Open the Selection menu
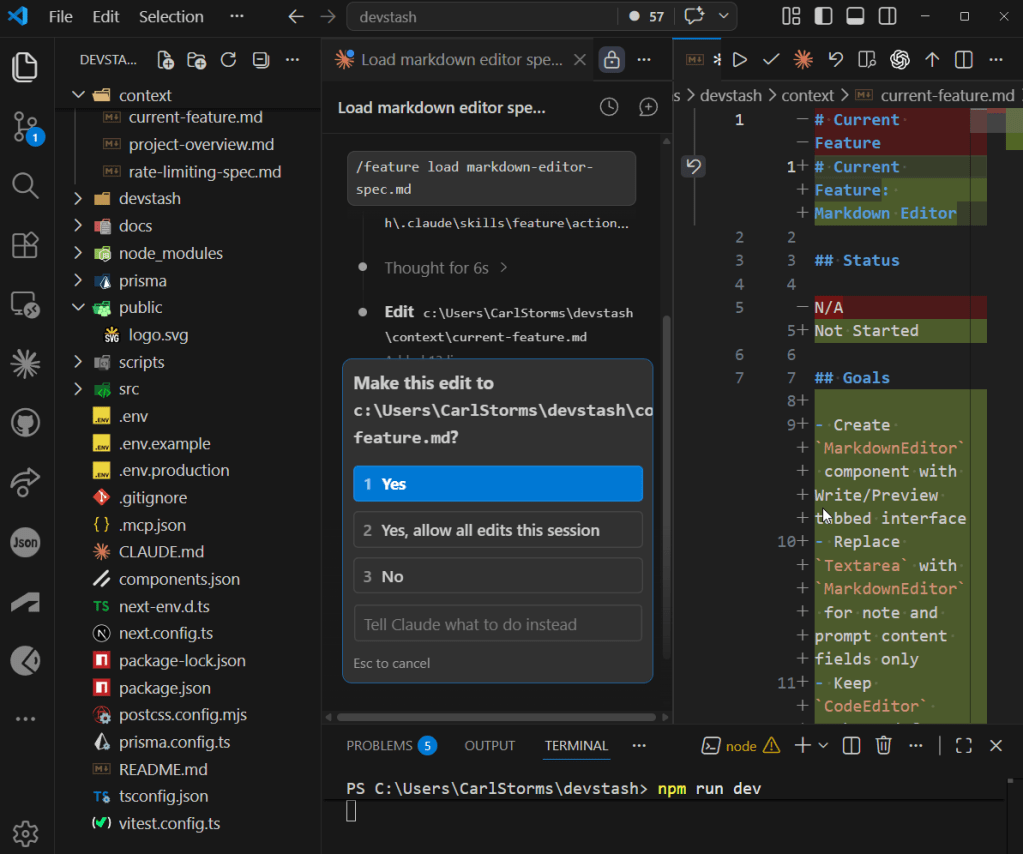This screenshot has height=854, width=1023. pyautogui.click(x=171, y=17)
